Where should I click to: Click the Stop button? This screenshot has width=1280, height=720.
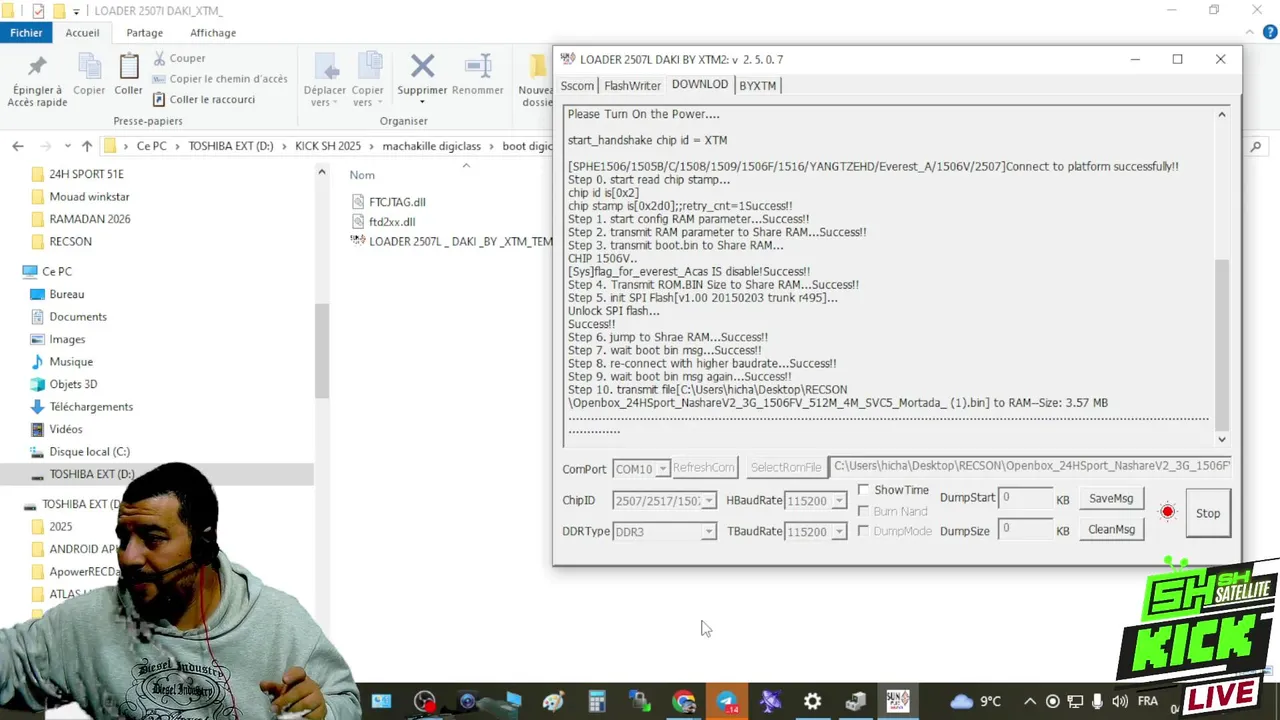point(1208,513)
